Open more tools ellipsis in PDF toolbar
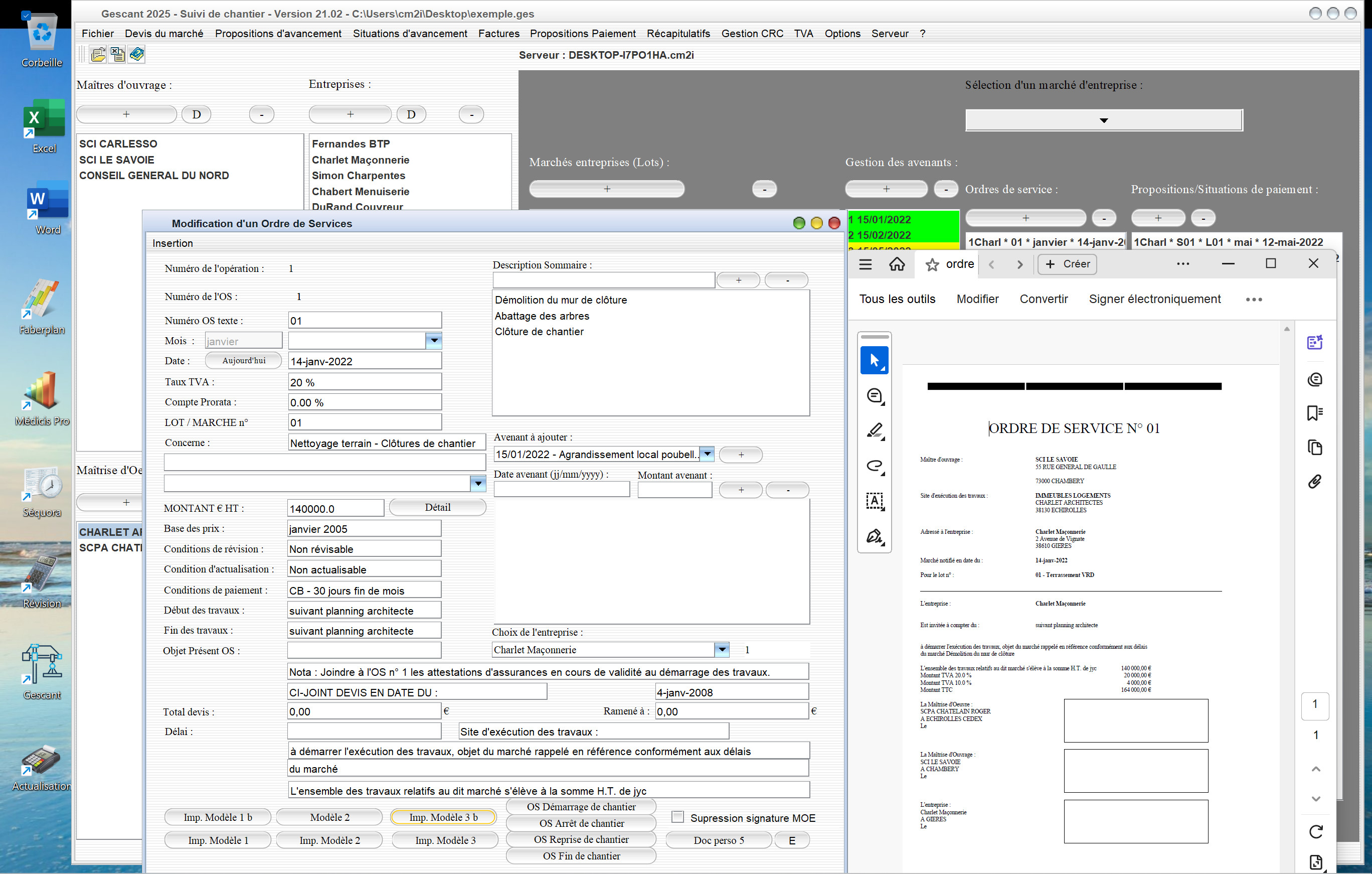The height and width of the screenshot is (874, 1372). click(1254, 300)
